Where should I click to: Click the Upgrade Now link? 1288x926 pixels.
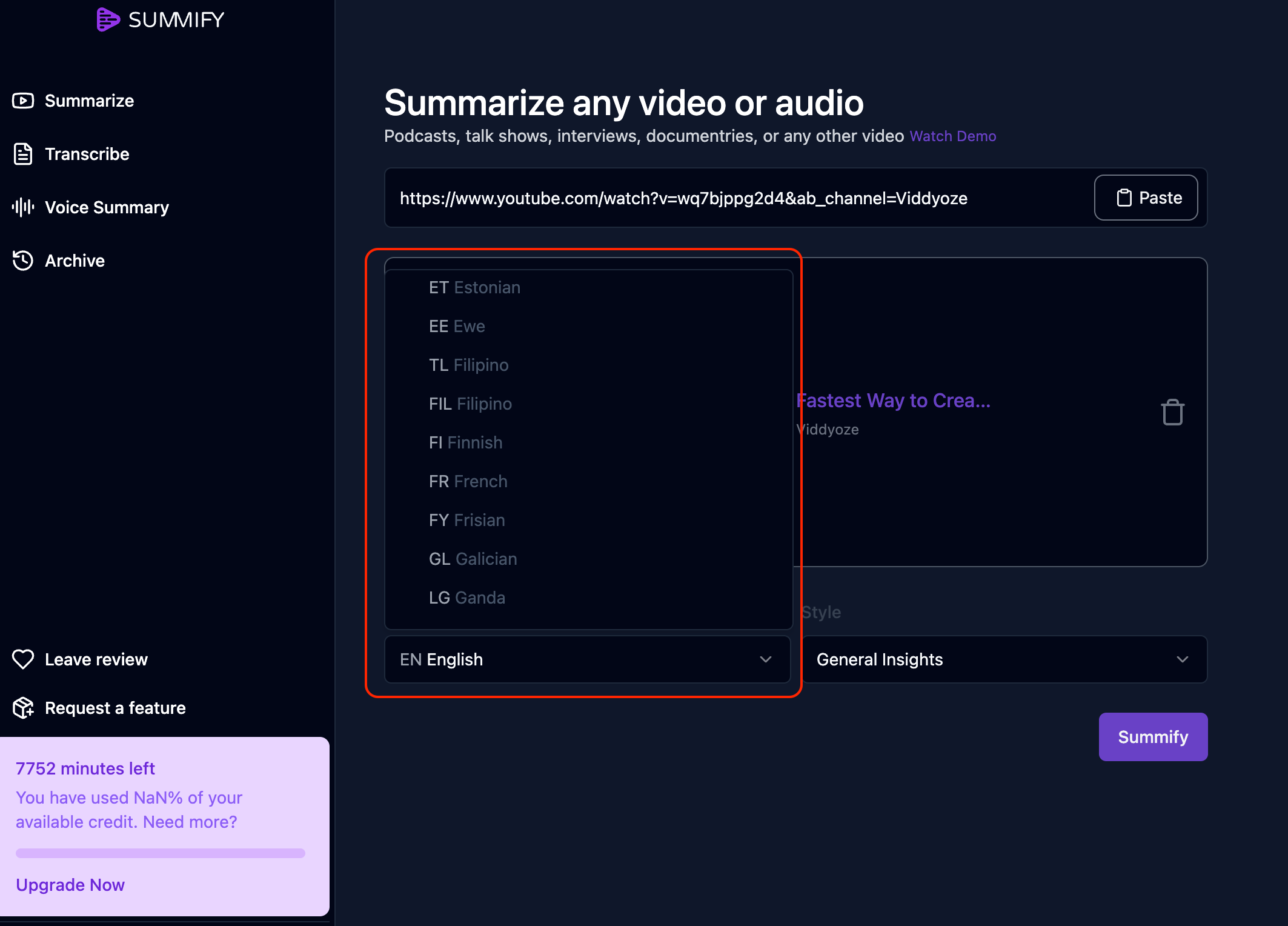pyautogui.click(x=70, y=885)
